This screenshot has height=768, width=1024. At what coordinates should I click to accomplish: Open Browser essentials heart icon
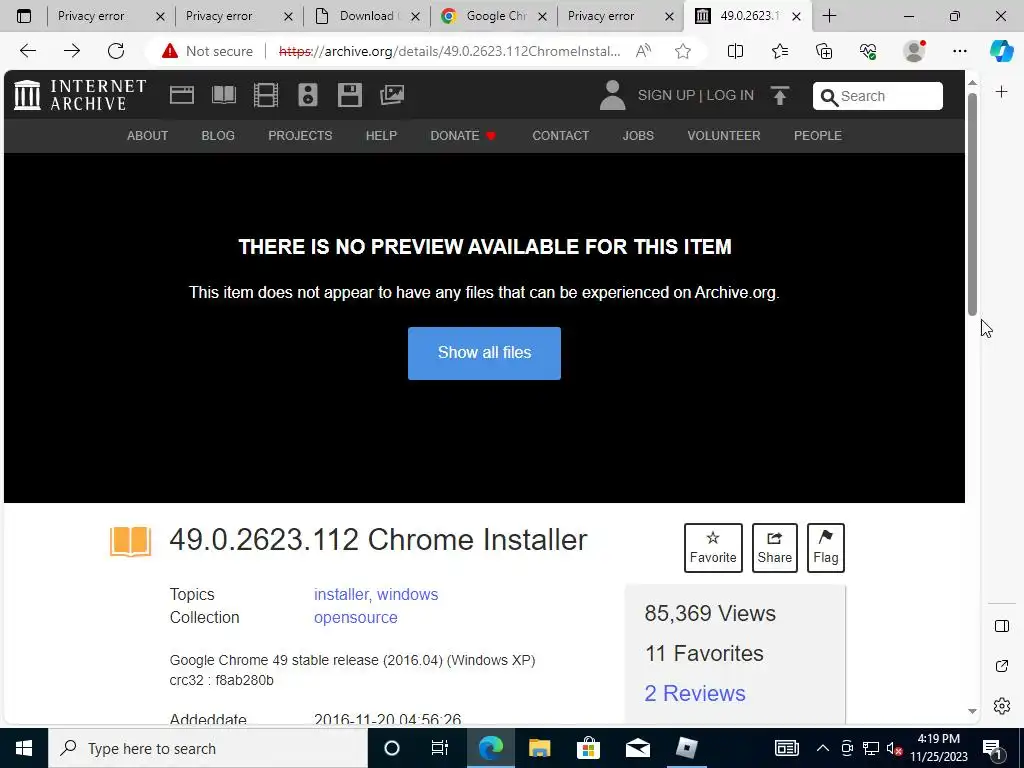tap(868, 51)
